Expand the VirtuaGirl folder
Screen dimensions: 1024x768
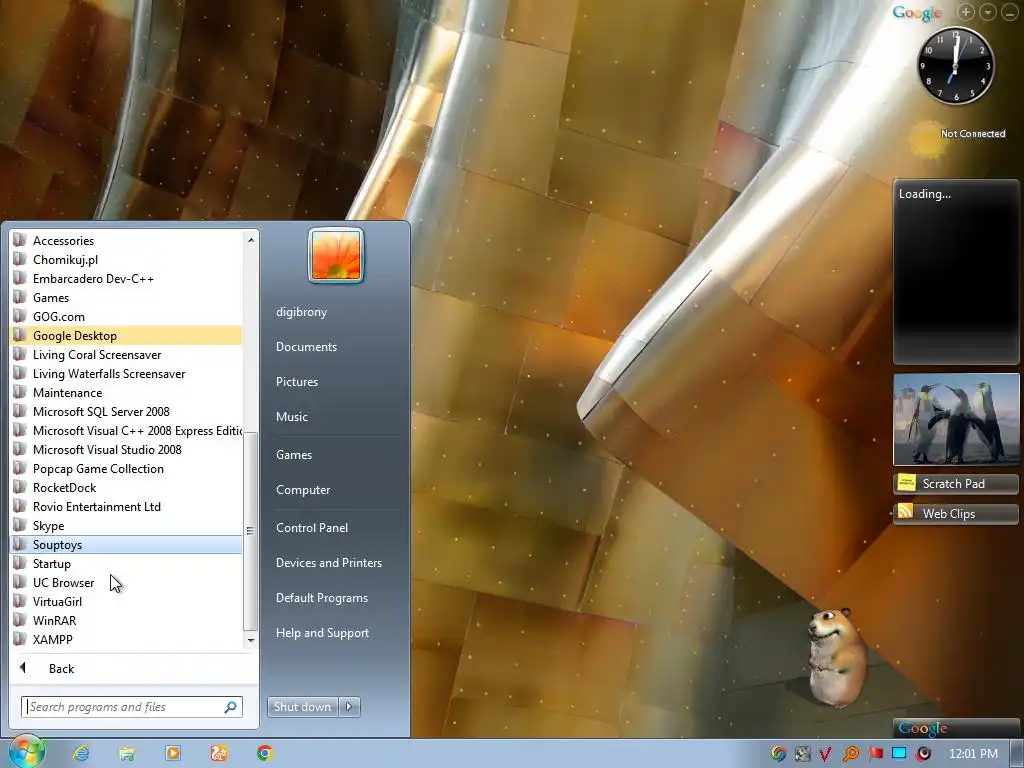pos(126,601)
